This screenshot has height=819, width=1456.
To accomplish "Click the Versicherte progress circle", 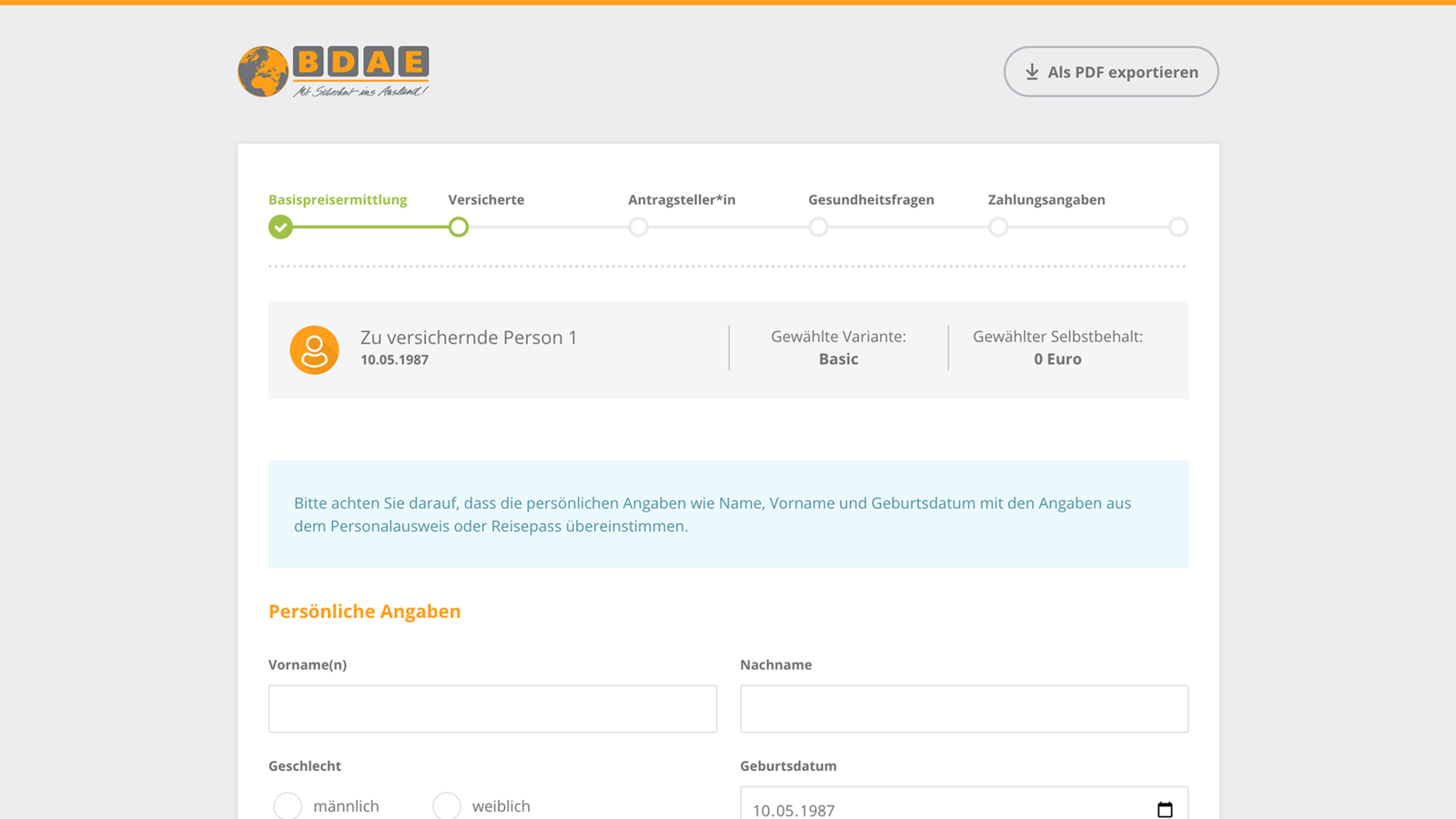I will click(x=459, y=227).
